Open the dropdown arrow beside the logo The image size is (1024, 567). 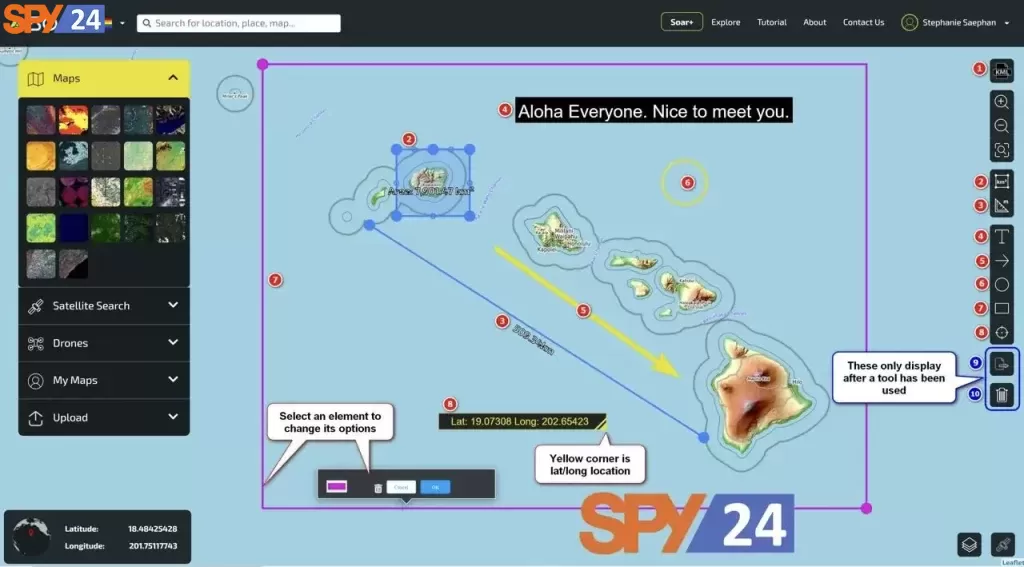(x=122, y=23)
